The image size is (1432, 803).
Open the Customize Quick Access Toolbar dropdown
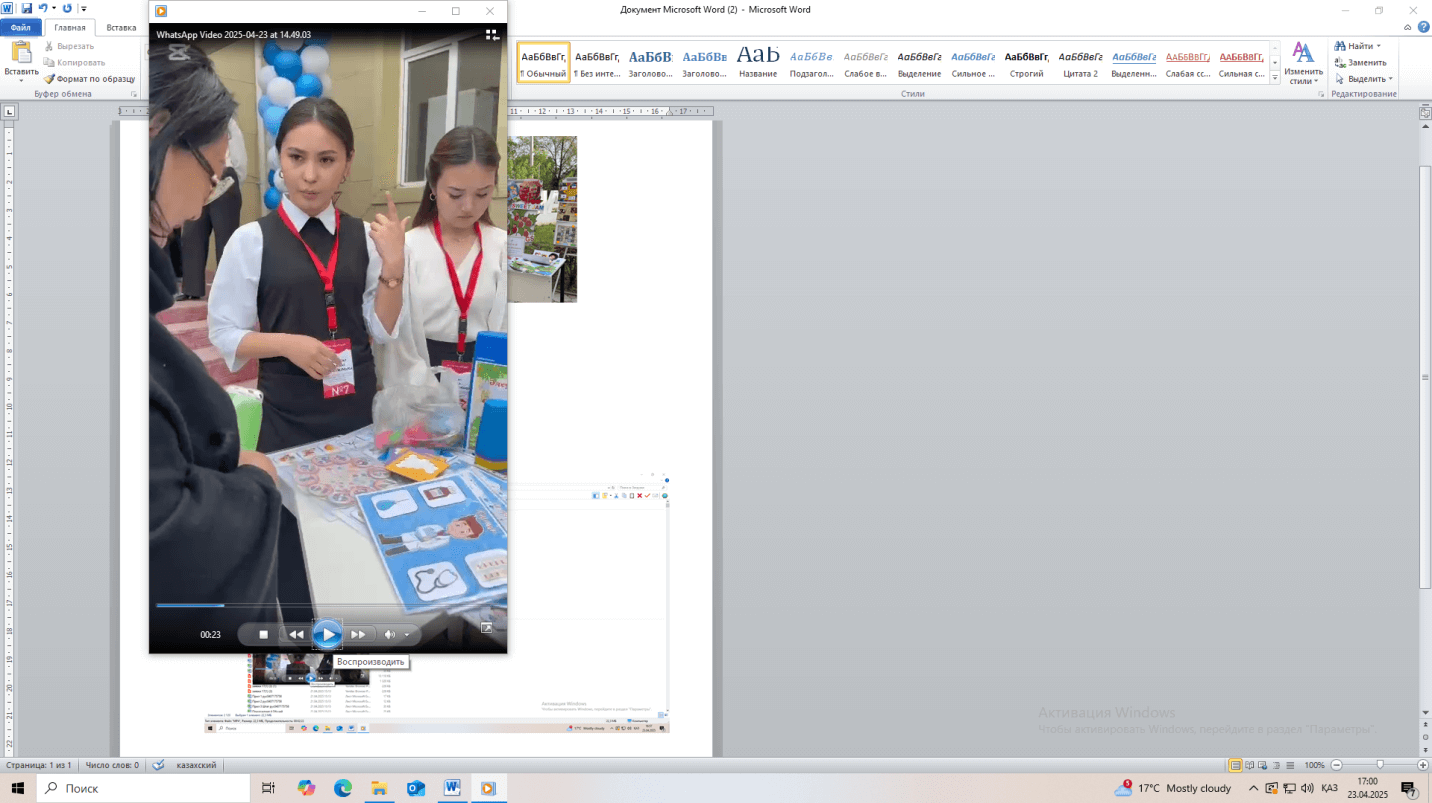point(84,9)
